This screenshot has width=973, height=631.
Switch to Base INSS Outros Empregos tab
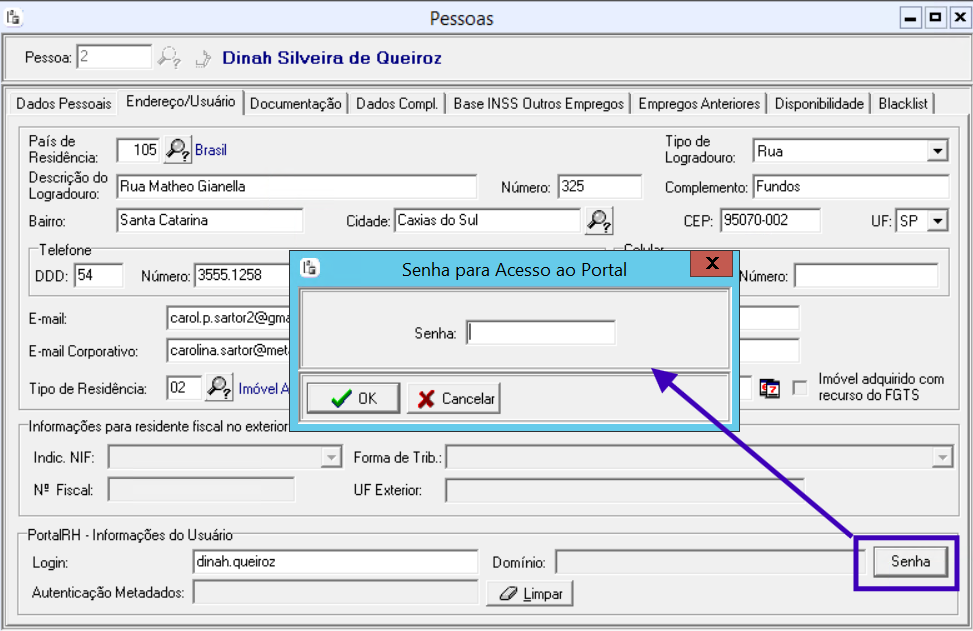coord(538,104)
